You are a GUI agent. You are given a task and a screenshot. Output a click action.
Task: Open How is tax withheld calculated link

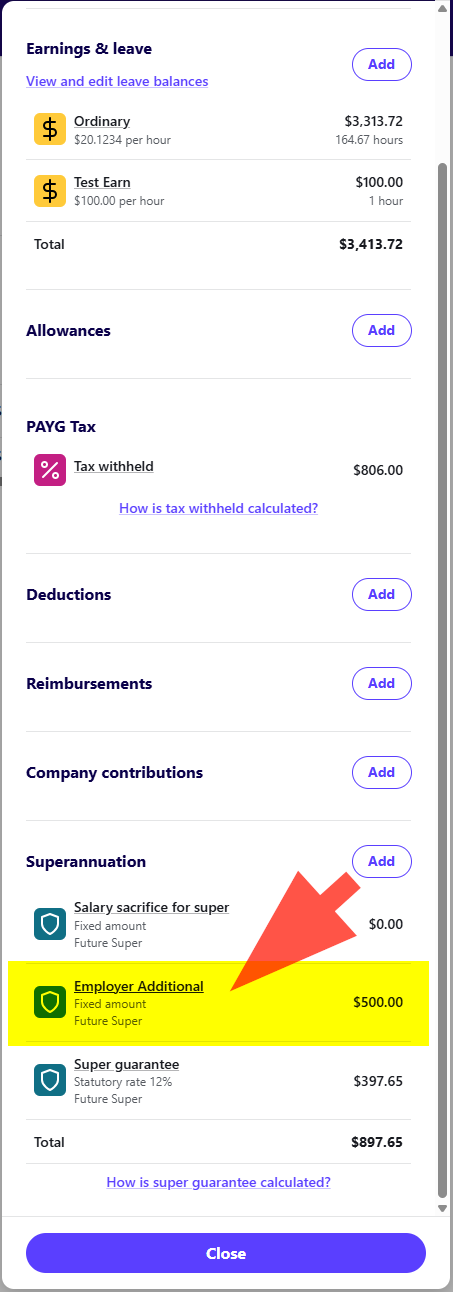[x=218, y=508]
